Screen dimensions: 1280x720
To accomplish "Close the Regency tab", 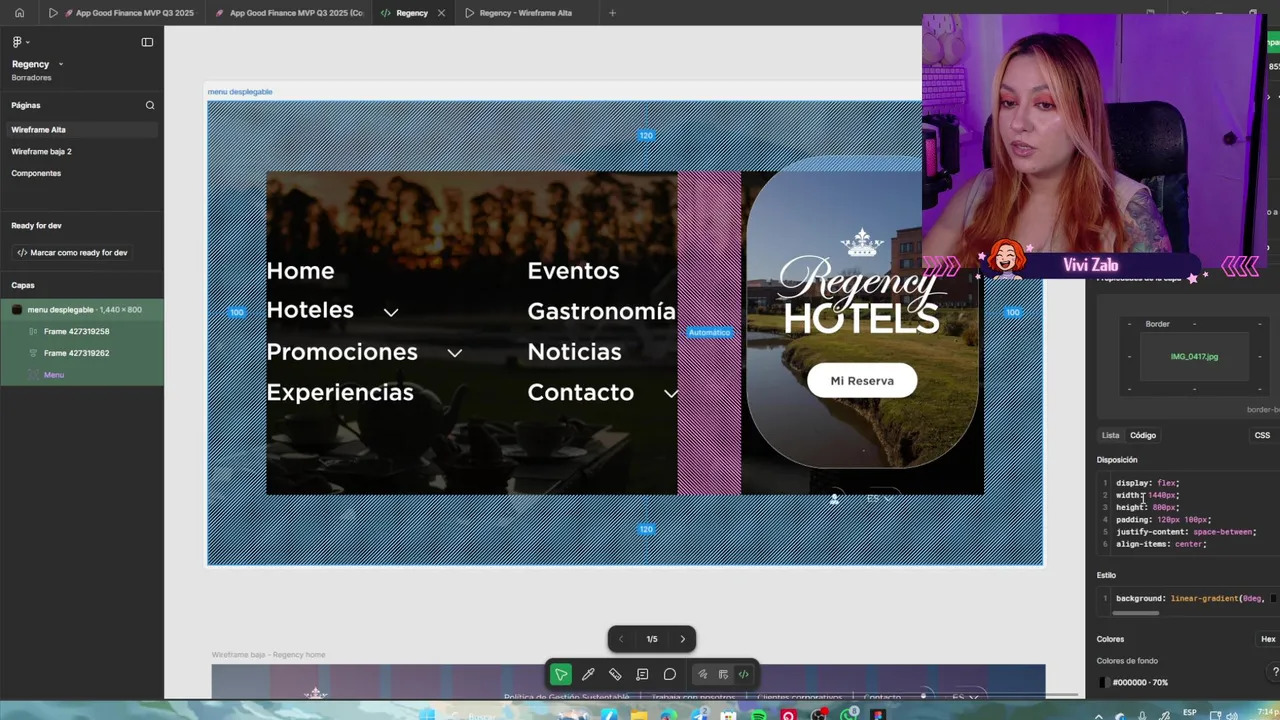I will coord(439,13).
